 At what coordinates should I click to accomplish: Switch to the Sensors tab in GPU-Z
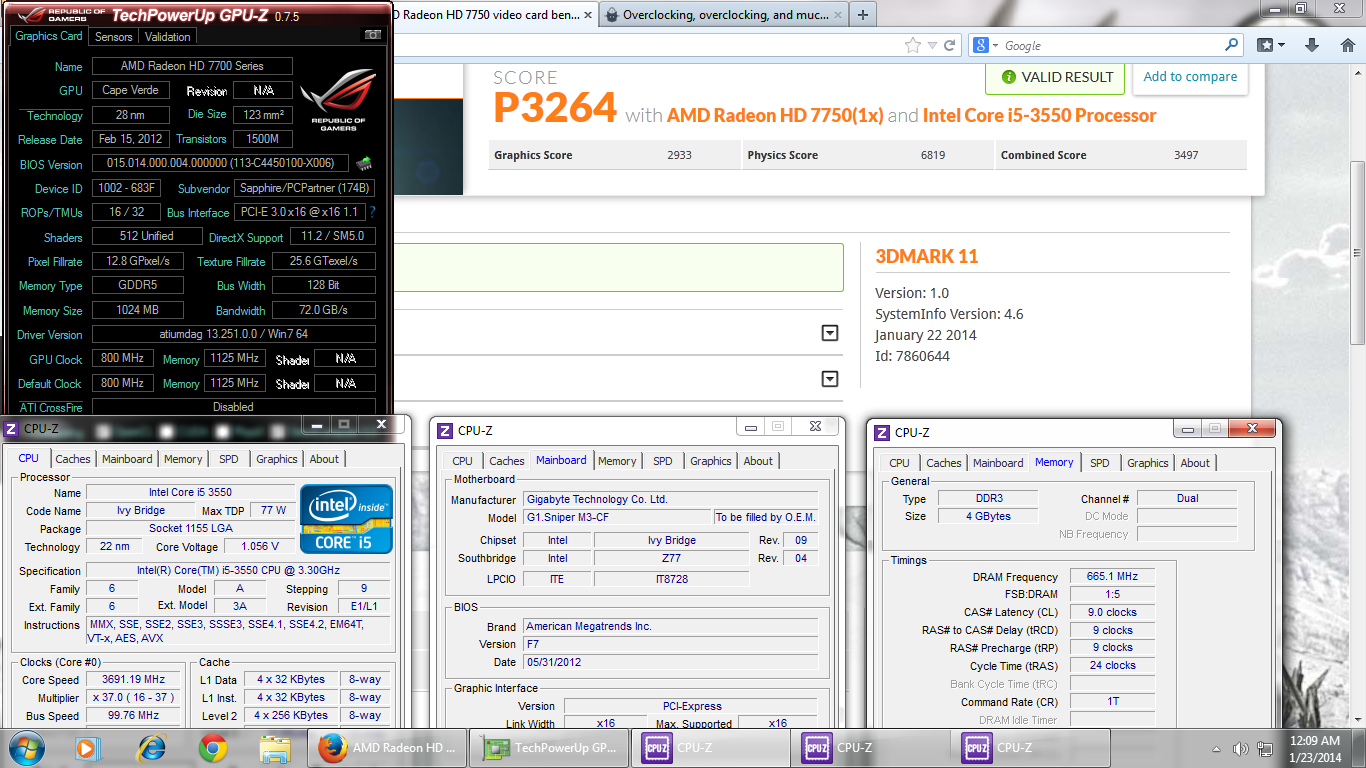tap(113, 36)
